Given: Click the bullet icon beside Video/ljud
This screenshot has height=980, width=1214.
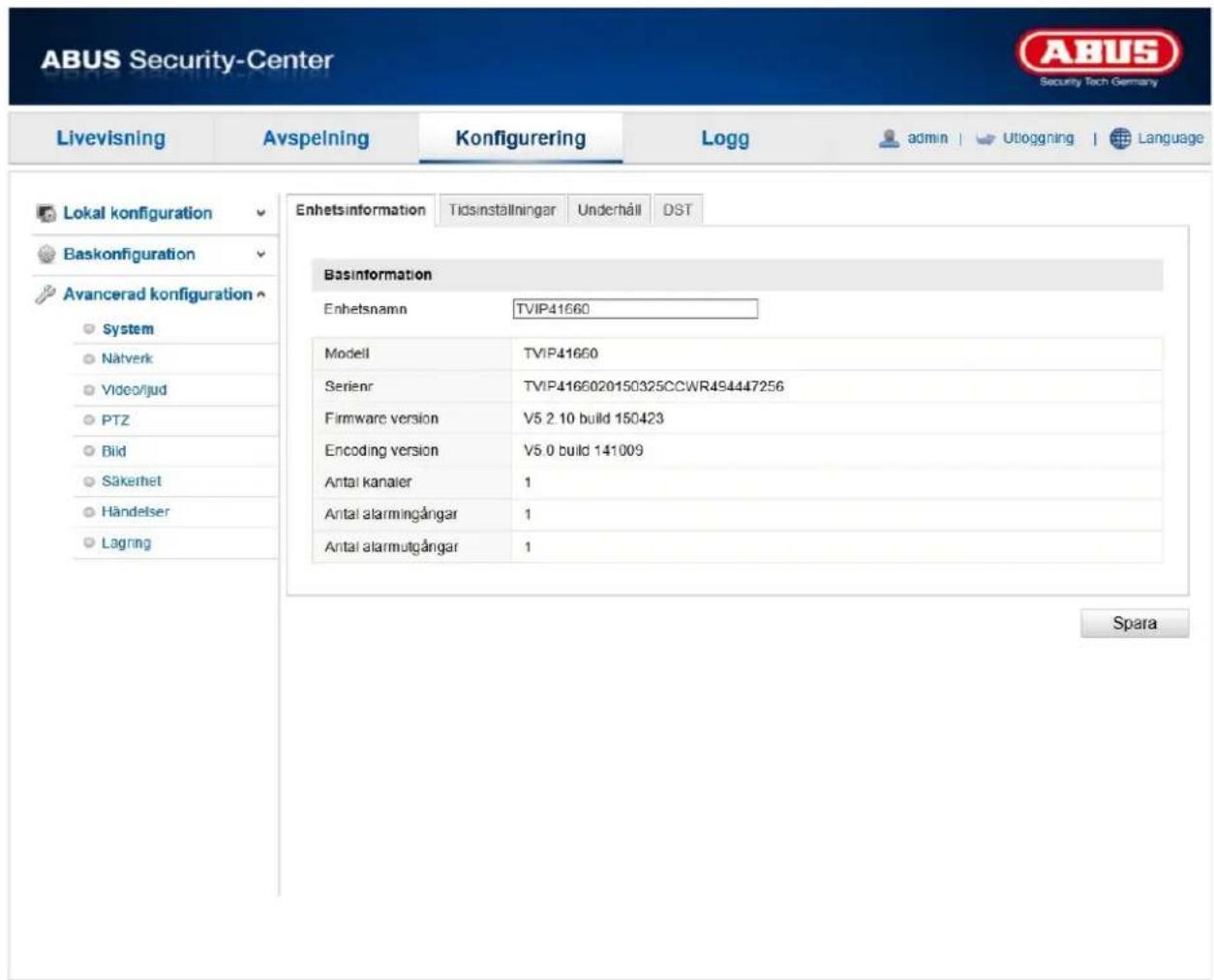Looking at the screenshot, I should click(89, 389).
